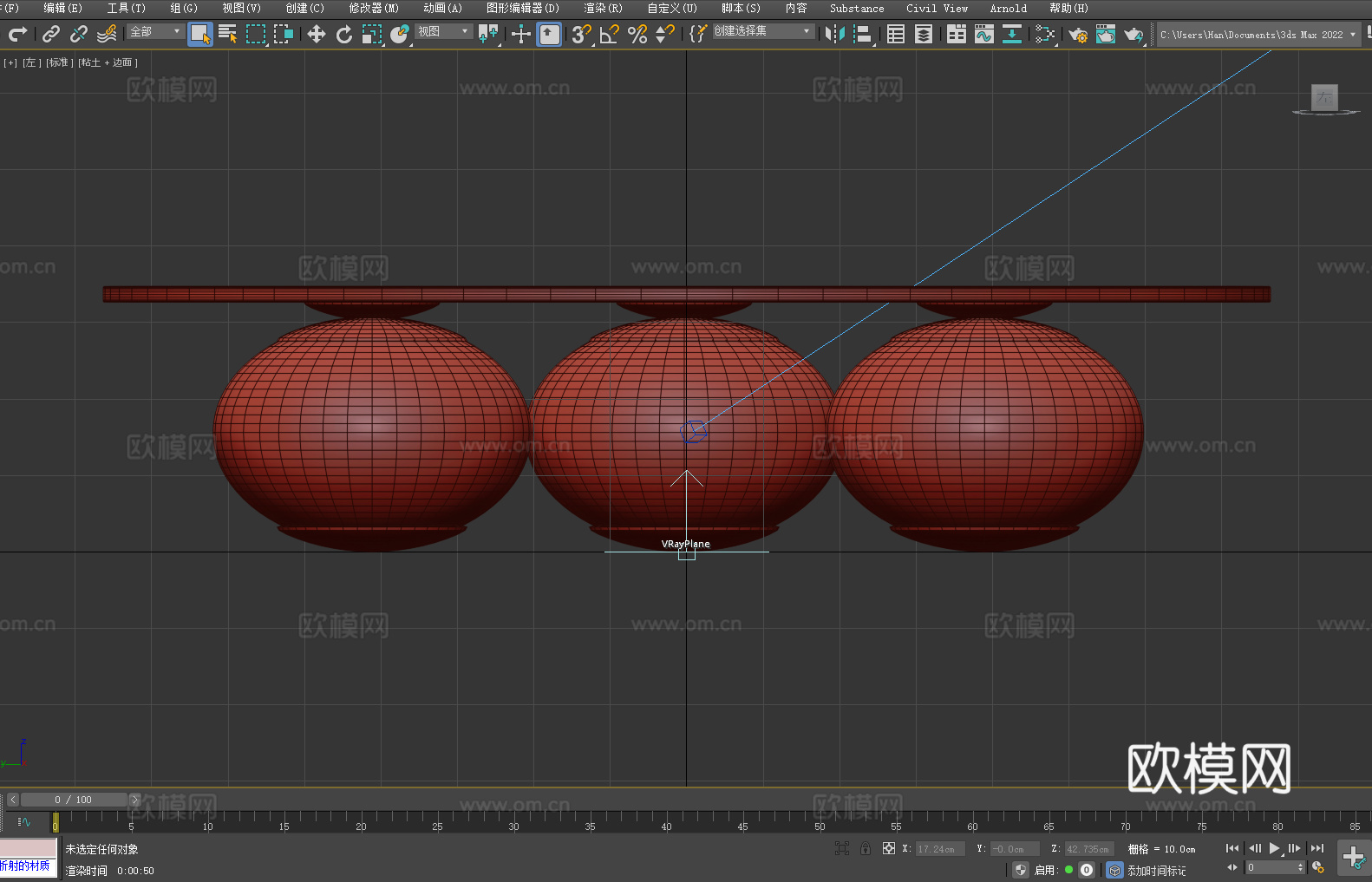Open the Layer Explorer icon
This screenshot has width=1372, height=882.
(x=924, y=34)
